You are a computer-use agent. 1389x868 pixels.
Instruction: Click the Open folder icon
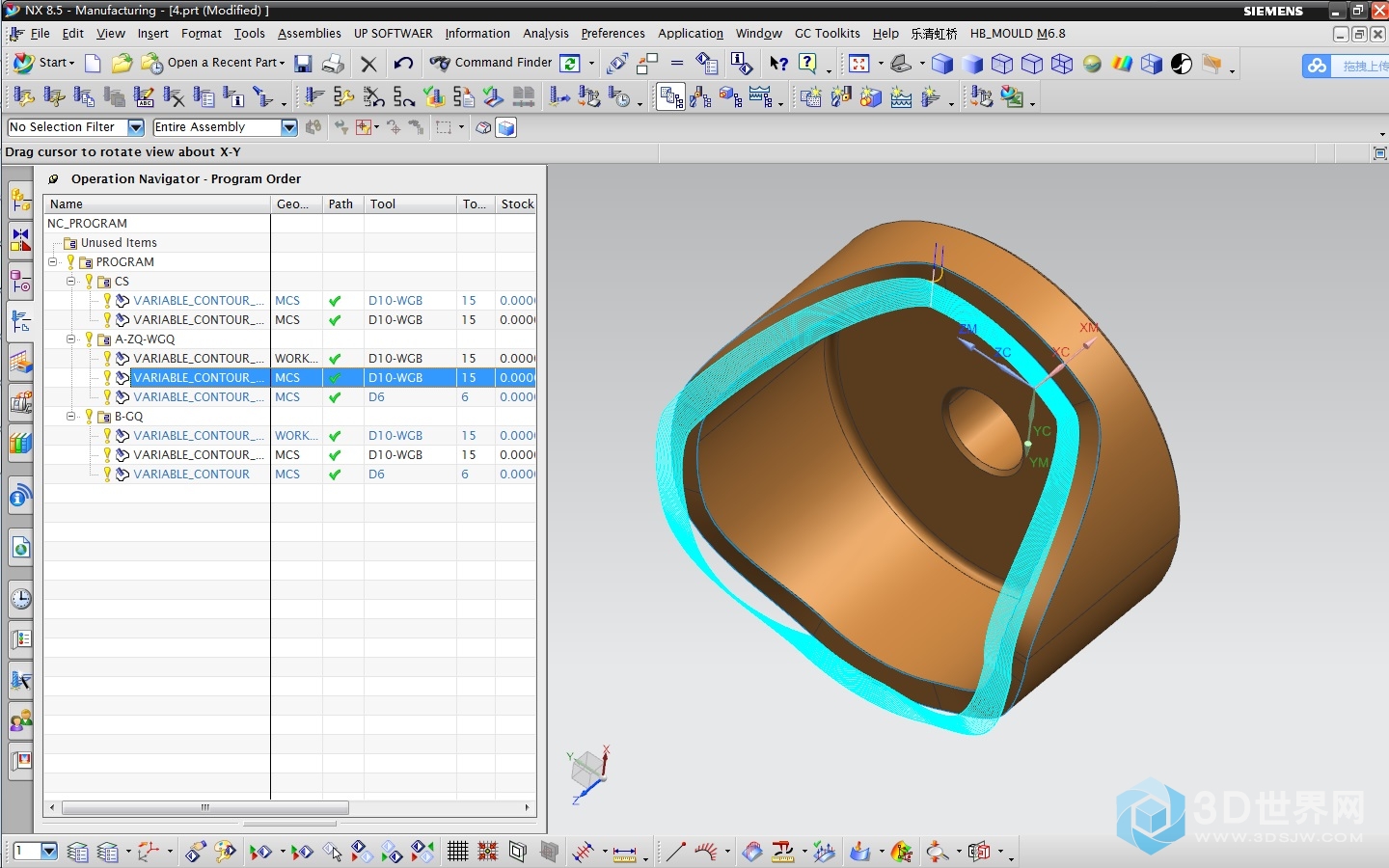point(122,64)
